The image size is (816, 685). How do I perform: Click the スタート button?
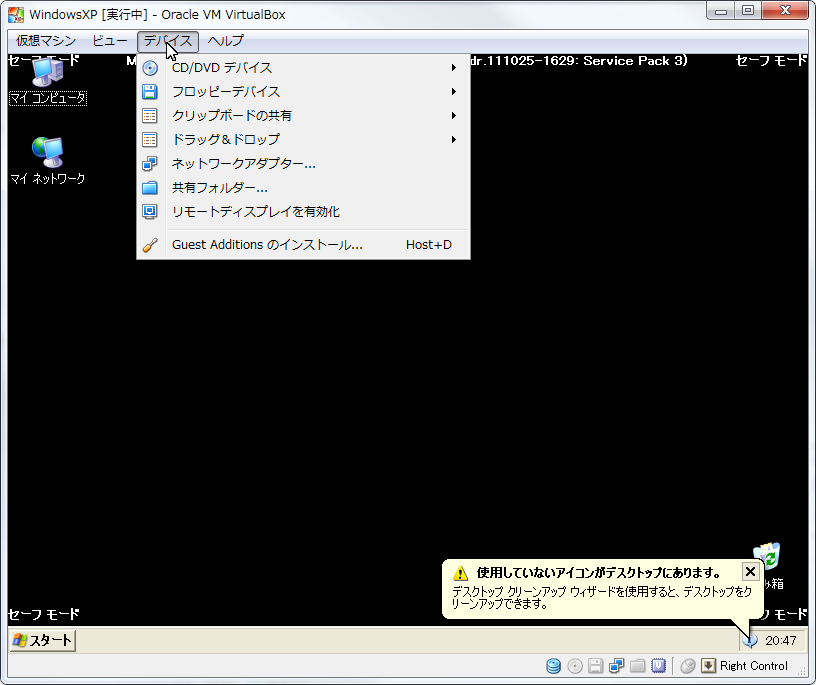tap(43, 640)
